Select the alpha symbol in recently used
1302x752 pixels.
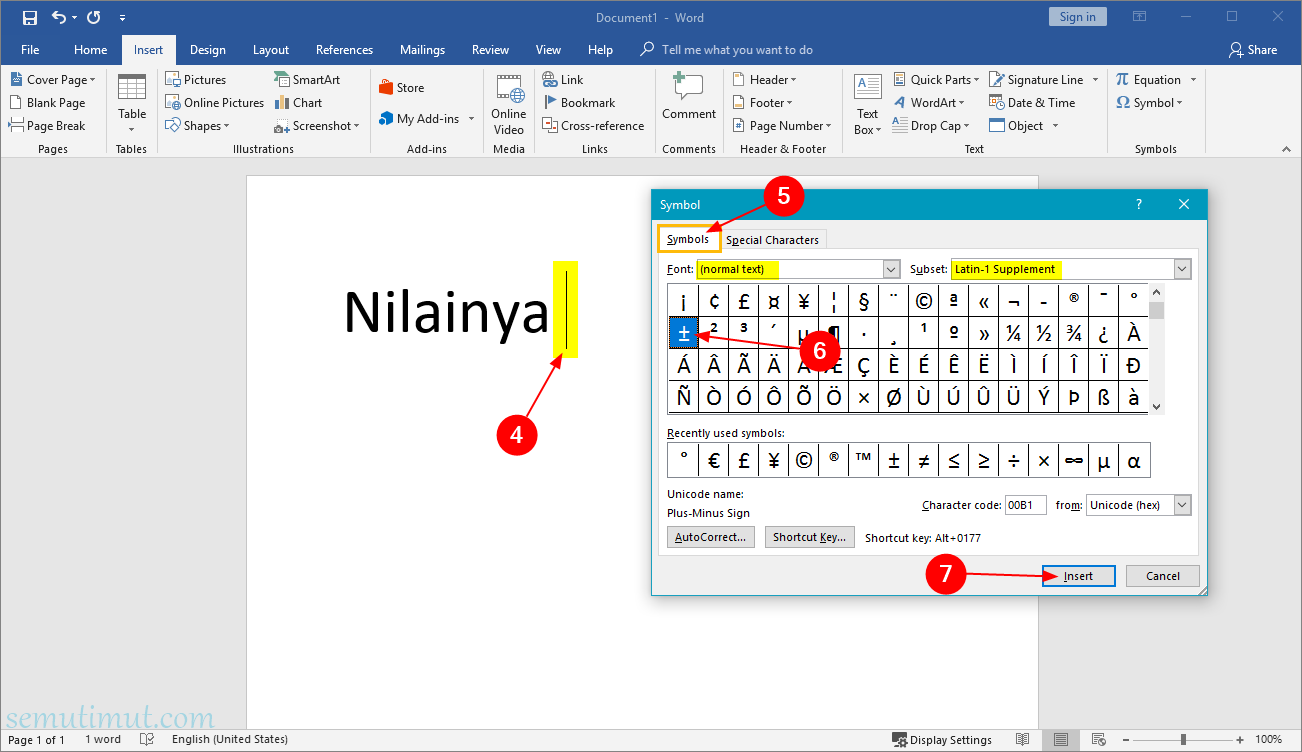[1133, 460]
